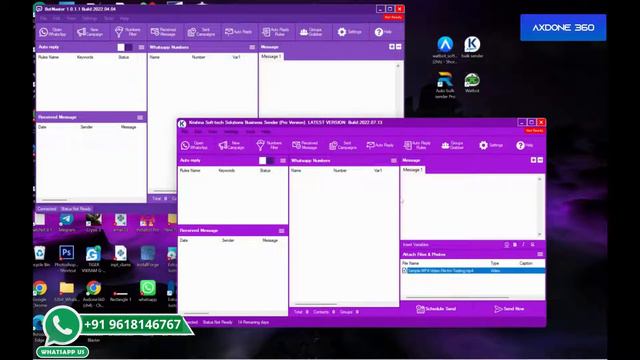Click Keywords column header in Business Sender

(x=227, y=171)
